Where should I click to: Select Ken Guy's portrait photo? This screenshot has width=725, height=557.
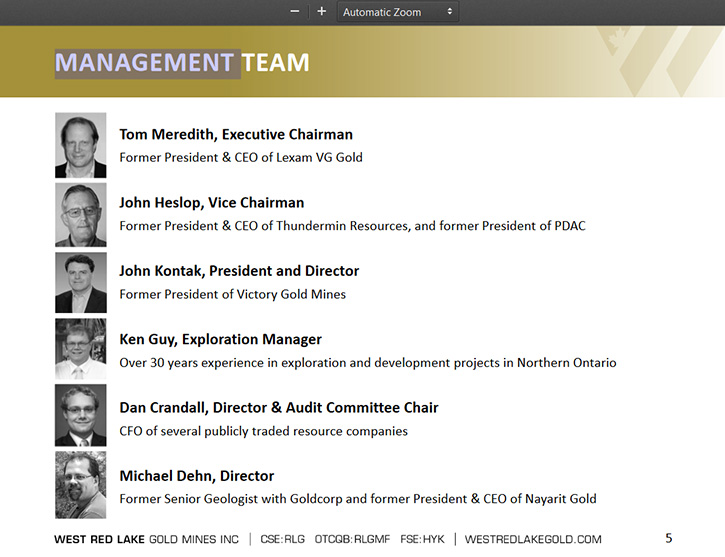click(x=80, y=349)
